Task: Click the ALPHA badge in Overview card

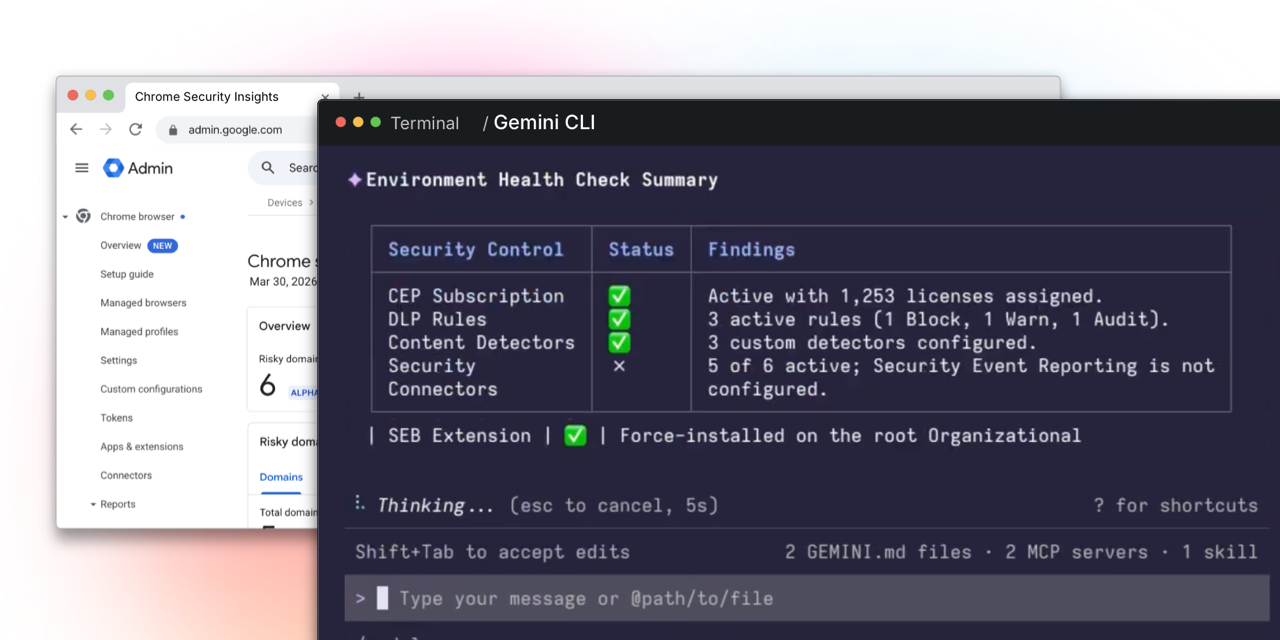Action: [303, 393]
